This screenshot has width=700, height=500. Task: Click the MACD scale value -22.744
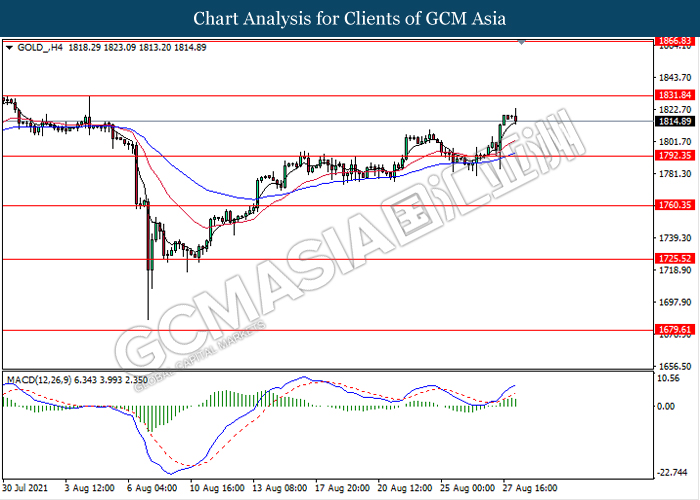click(x=672, y=473)
